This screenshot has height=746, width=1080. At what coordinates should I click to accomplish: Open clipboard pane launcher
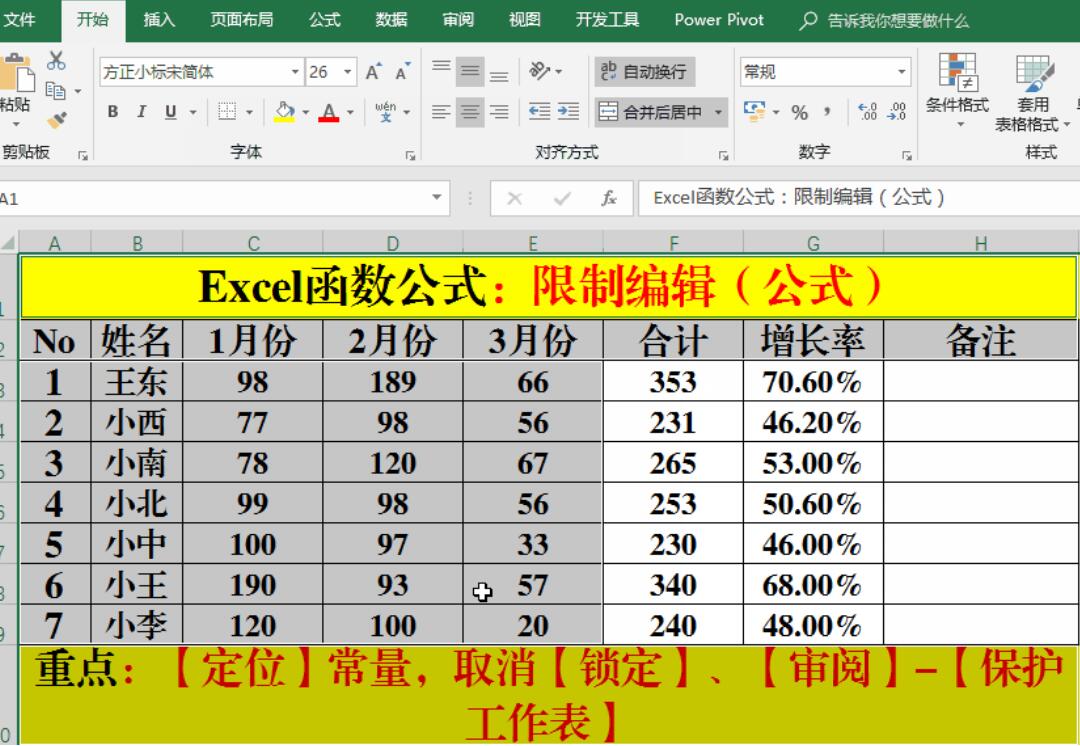click(x=83, y=156)
